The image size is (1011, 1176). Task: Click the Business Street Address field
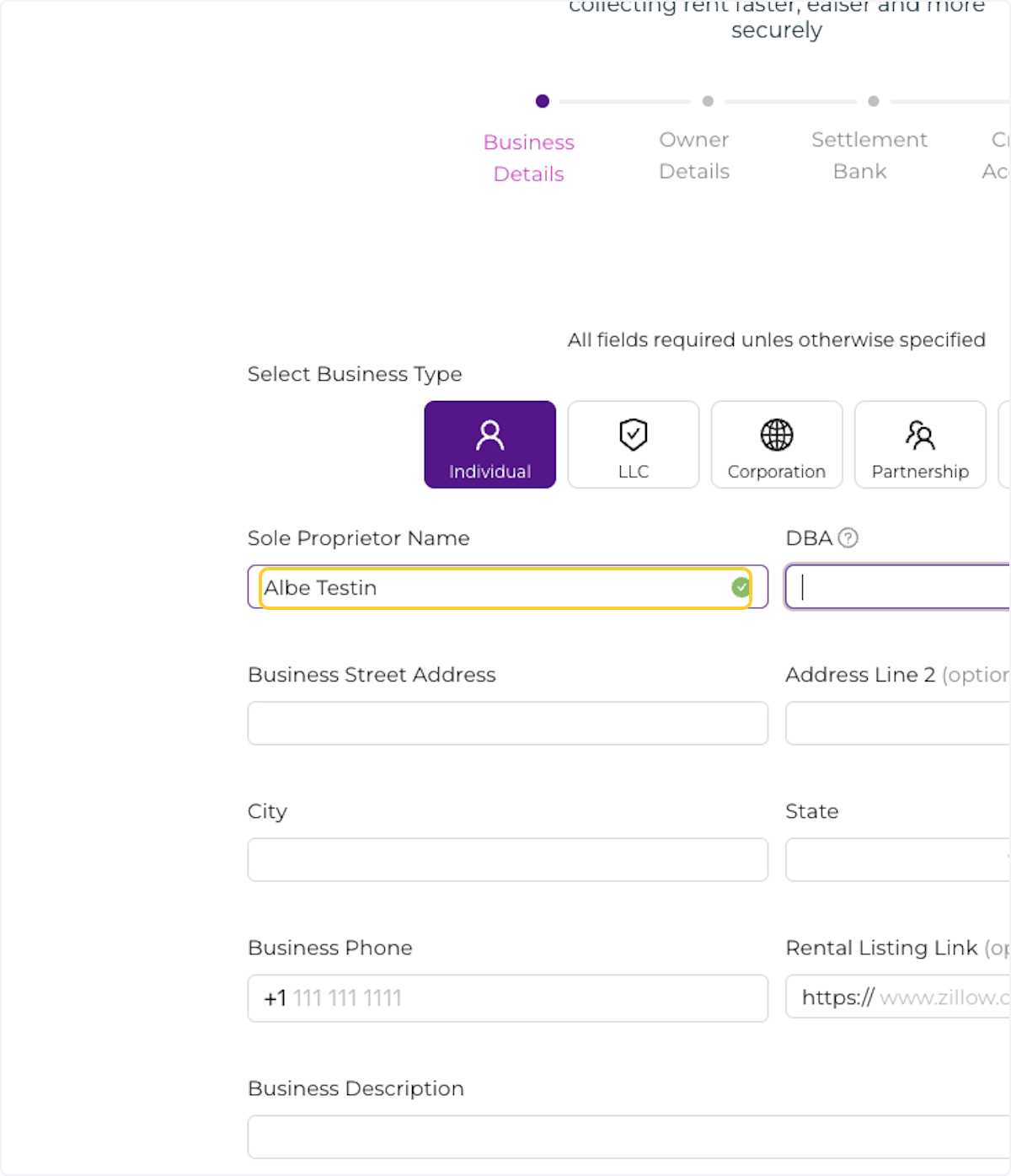507,723
